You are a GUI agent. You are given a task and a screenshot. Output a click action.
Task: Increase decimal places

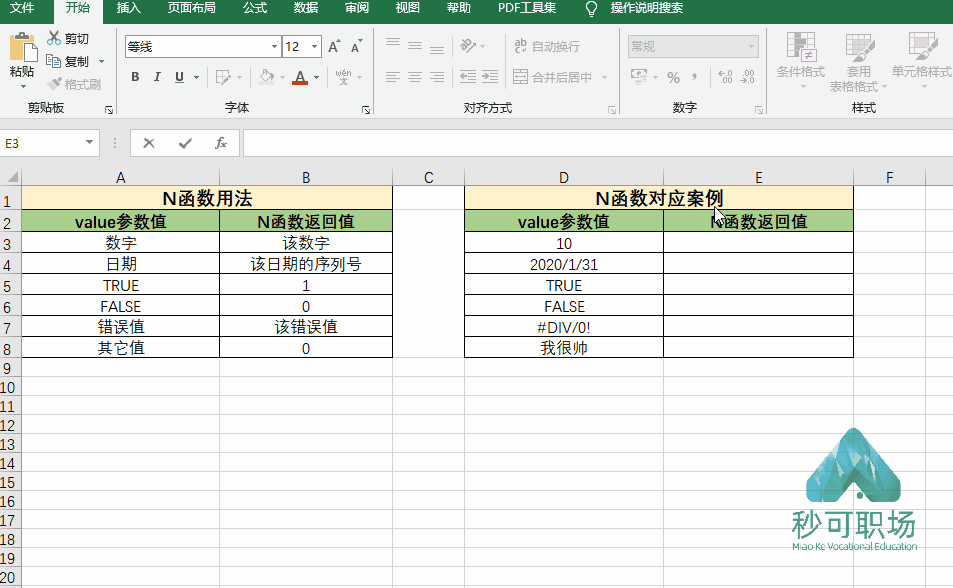point(725,77)
